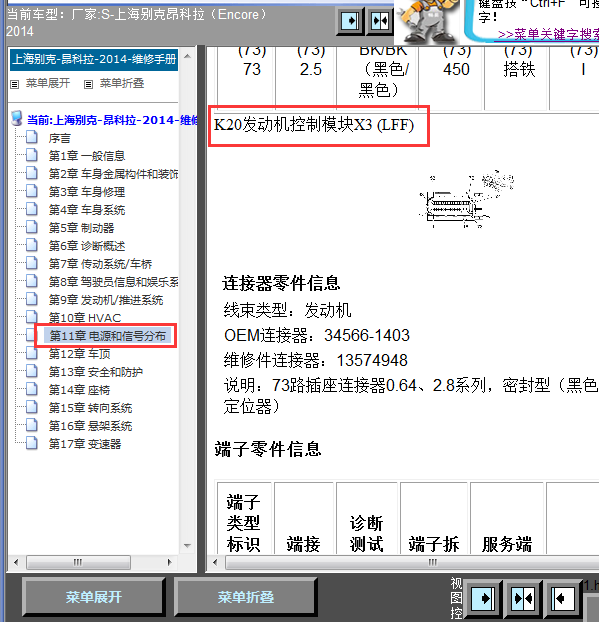Click the tree panel scroll-up arrow

point(188,57)
